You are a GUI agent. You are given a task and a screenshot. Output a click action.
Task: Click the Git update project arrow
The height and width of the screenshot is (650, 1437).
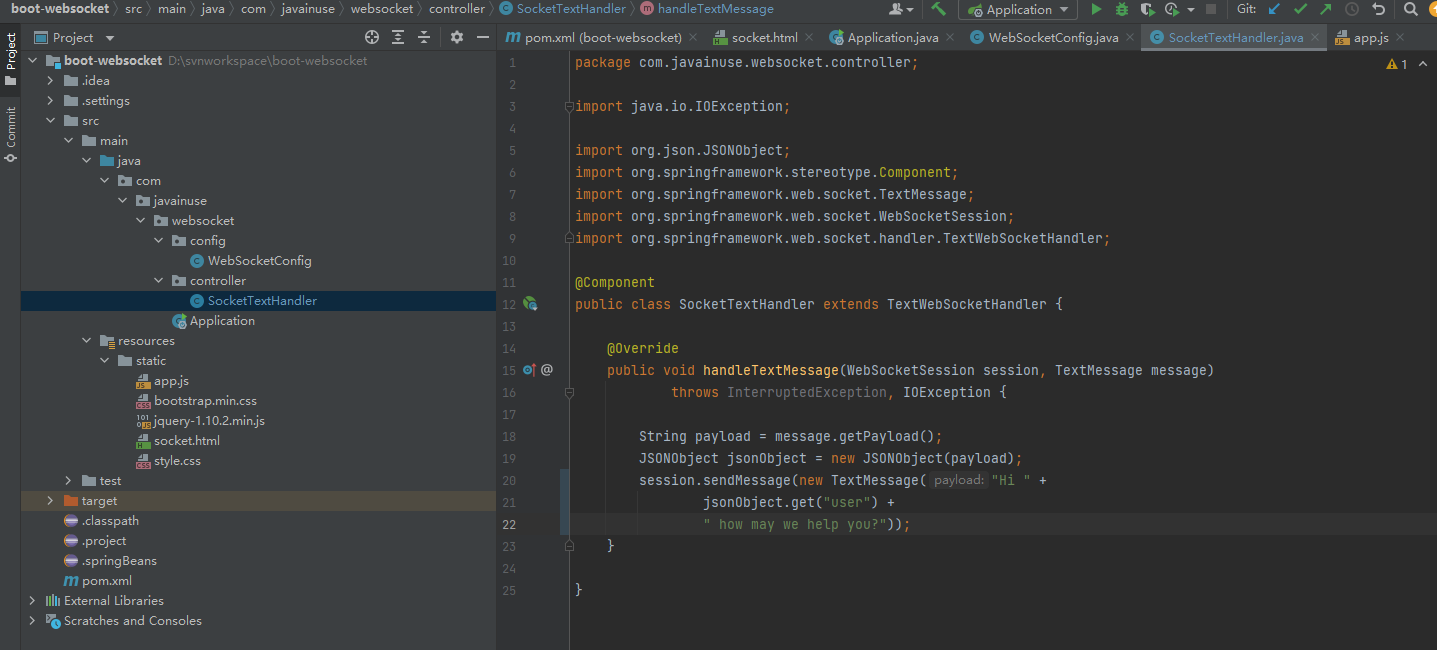pyautogui.click(x=1274, y=9)
